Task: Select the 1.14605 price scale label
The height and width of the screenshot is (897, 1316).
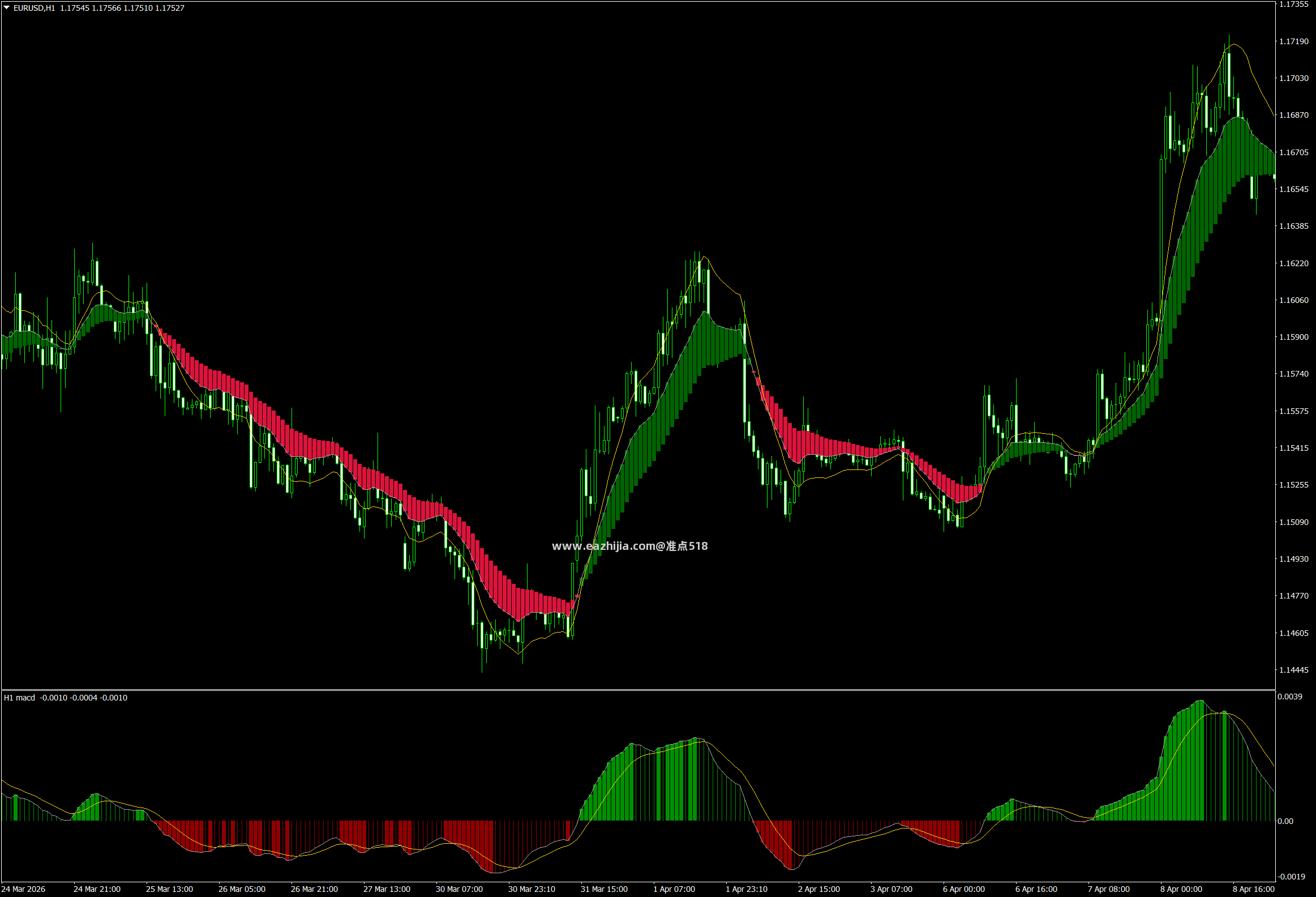Action: coord(1294,634)
